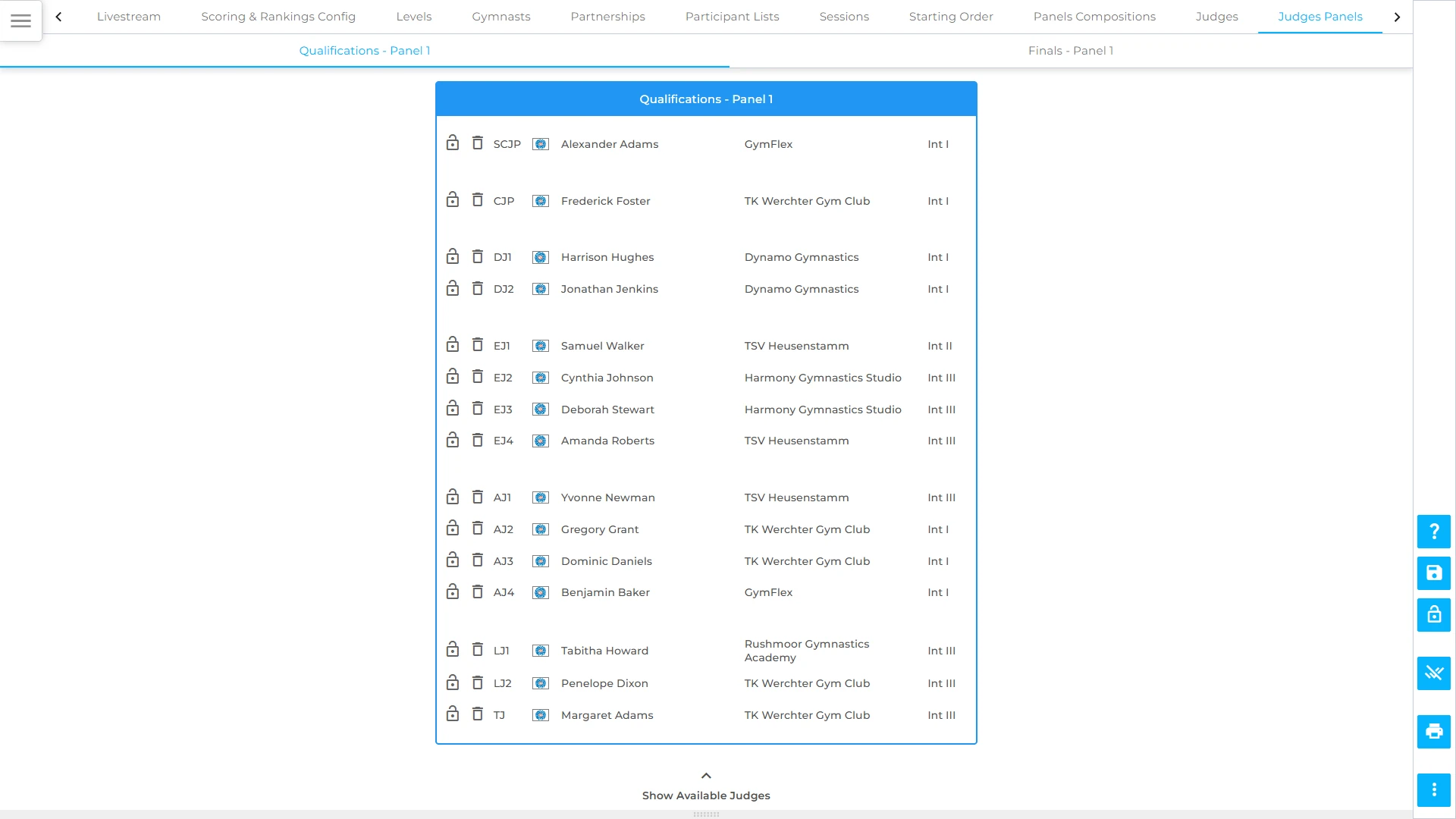Viewport: 1456px width, 819px height.
Task: Click the flag icon beside Margaret Adams
Action: click(x=541, y=715)
